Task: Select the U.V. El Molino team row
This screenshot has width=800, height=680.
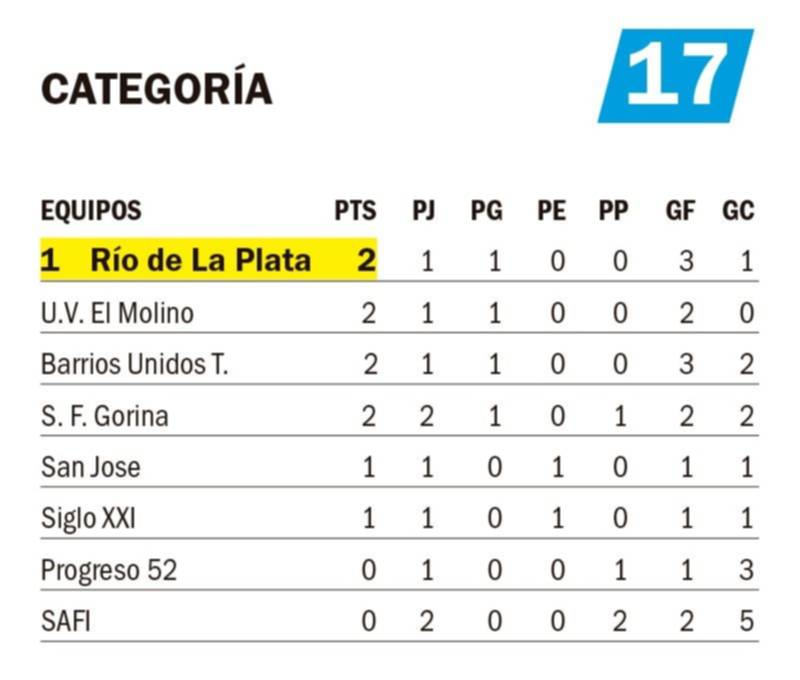Action: [x=399, y=312]
